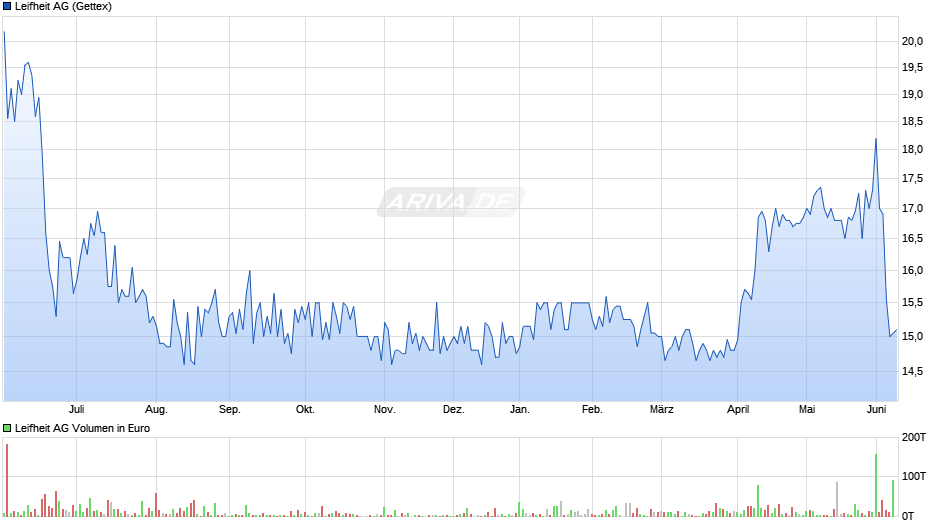This screenshot has width=940, height=526.
Task: Click the 18,0 price axis value
Action: [x=912, y=149]
